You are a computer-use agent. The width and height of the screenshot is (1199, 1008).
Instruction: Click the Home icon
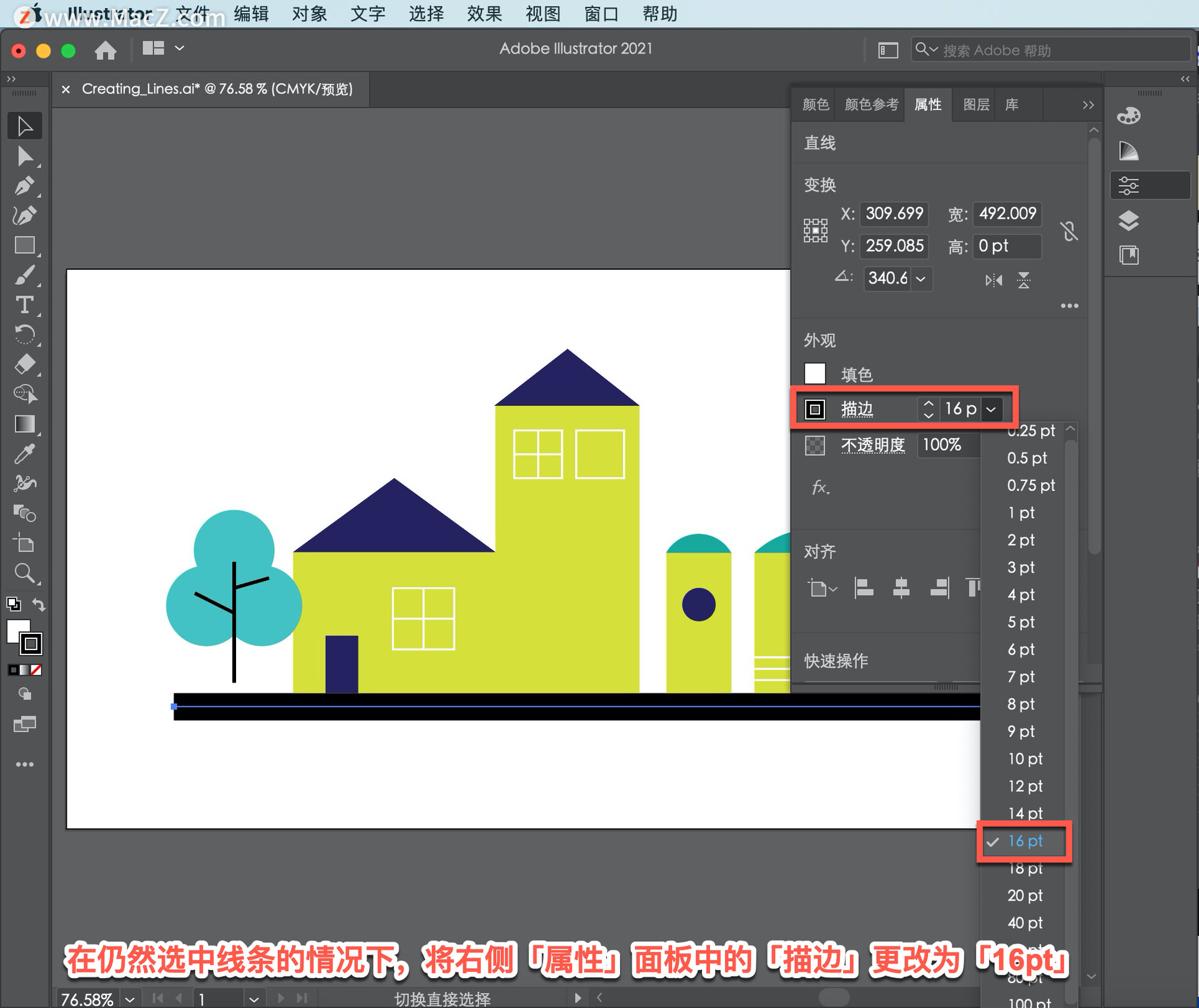106,49
